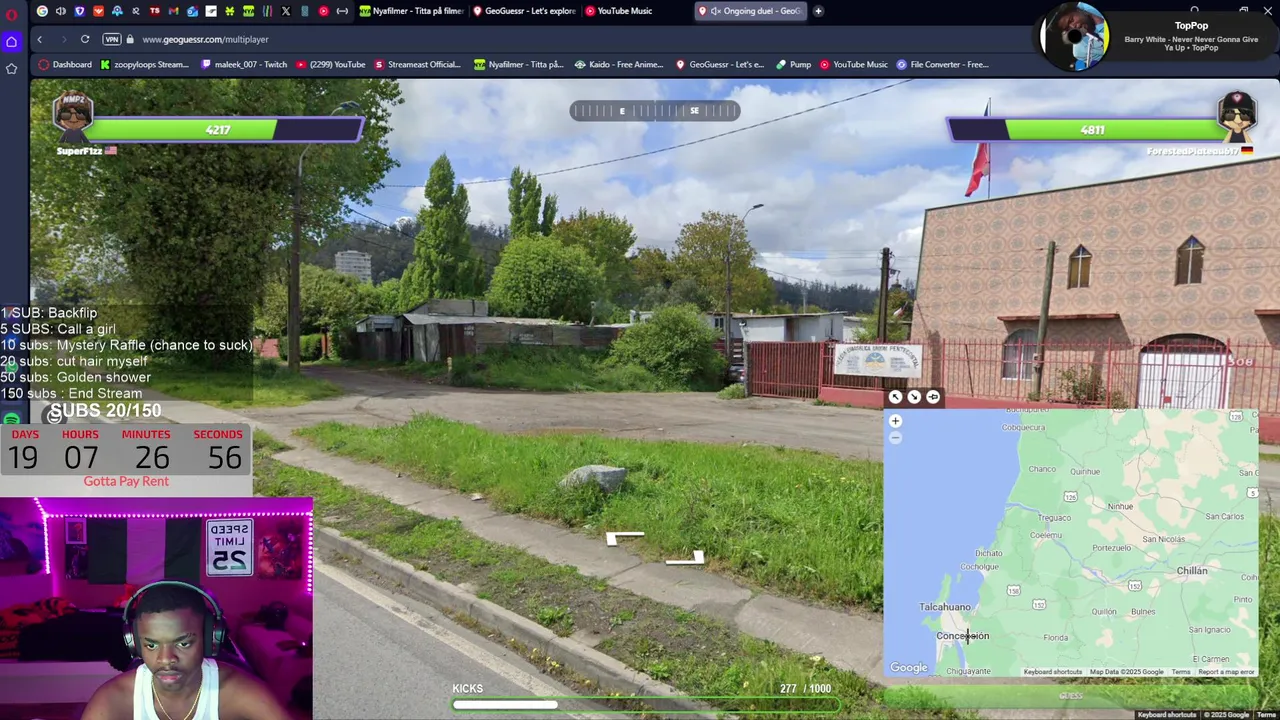
Task: Pin the guess map size
Action: coord(933,397)
